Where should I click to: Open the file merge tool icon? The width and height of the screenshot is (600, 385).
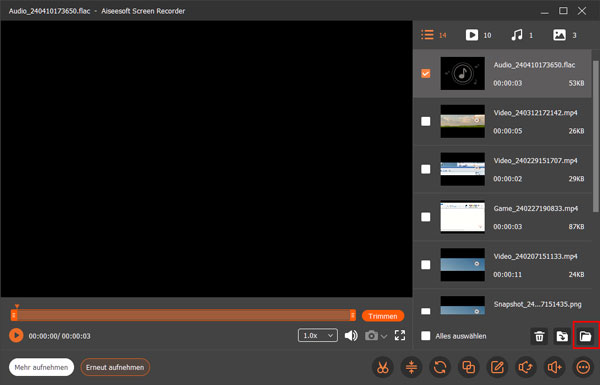tap(468, 367)
